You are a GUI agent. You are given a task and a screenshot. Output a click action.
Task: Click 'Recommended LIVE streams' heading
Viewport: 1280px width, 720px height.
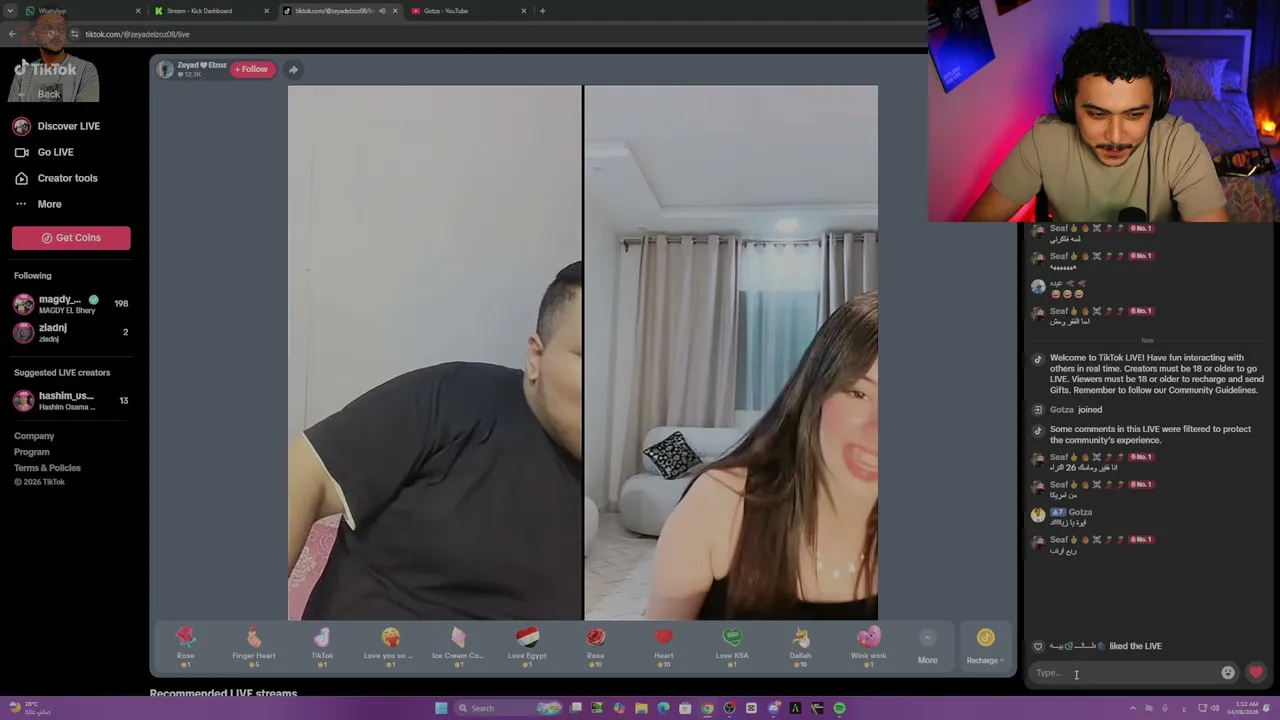(x=223, y=693)
